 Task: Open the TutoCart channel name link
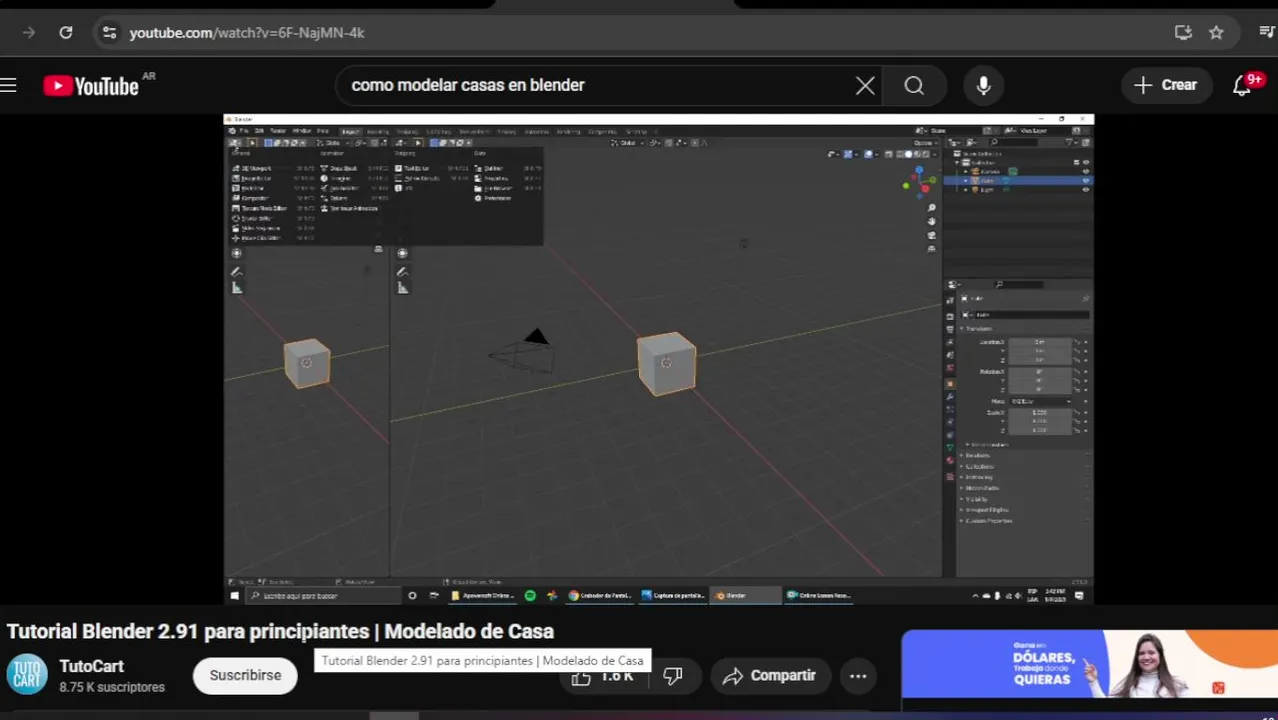tap(91, 667)
